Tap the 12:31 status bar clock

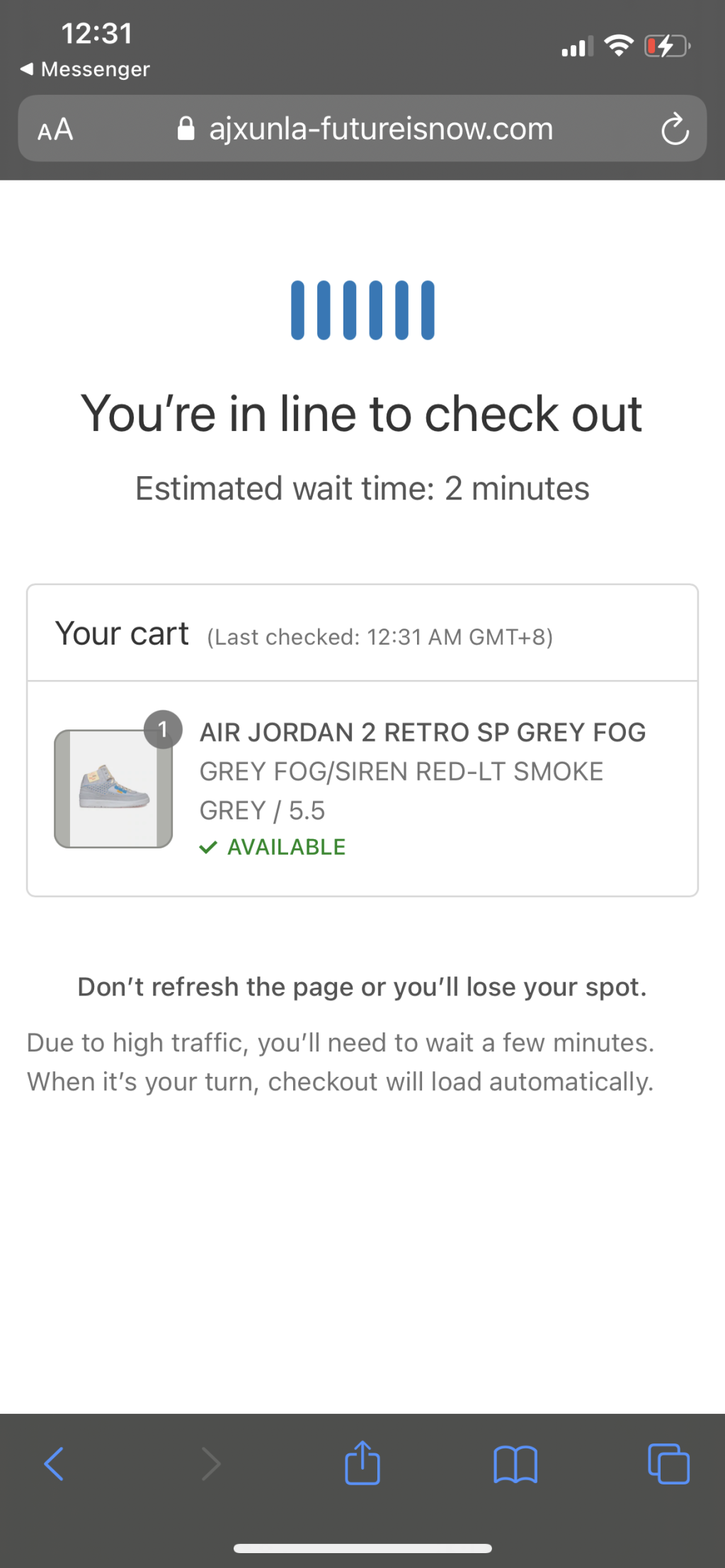pyautogui.click(x=97, y=33)
